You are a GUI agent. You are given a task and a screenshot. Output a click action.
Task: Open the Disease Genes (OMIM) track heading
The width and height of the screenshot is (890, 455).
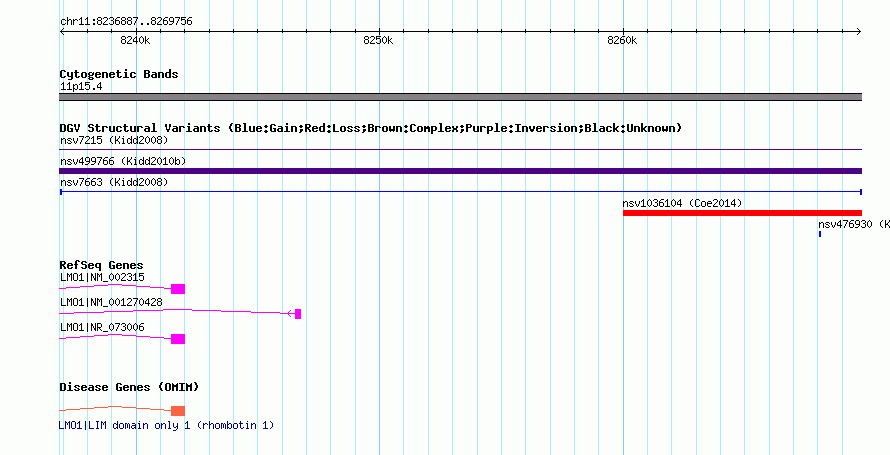(129, 387)
